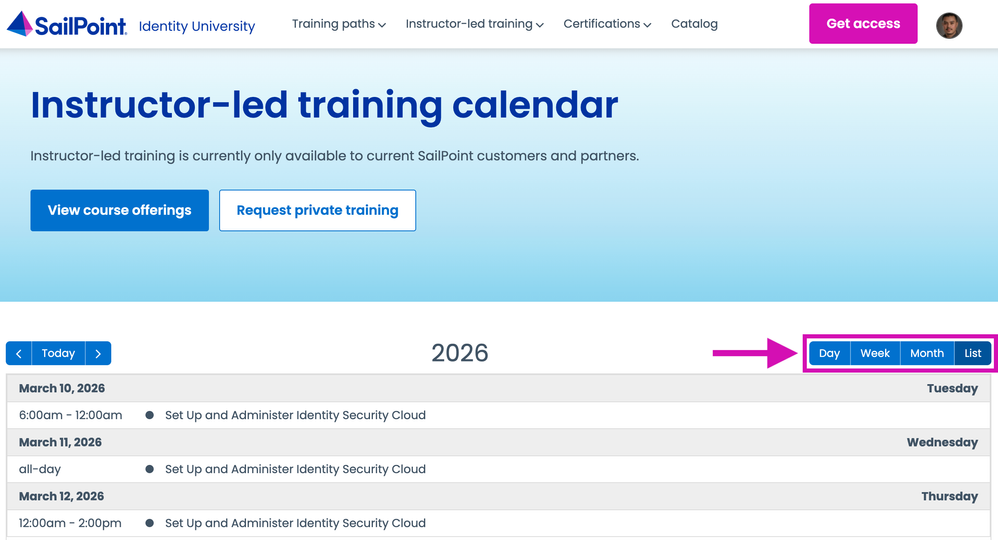The image size is (998, 540).
Task: Click the Instructor-led training calendar heading
Action: click(x=324, y=105)
